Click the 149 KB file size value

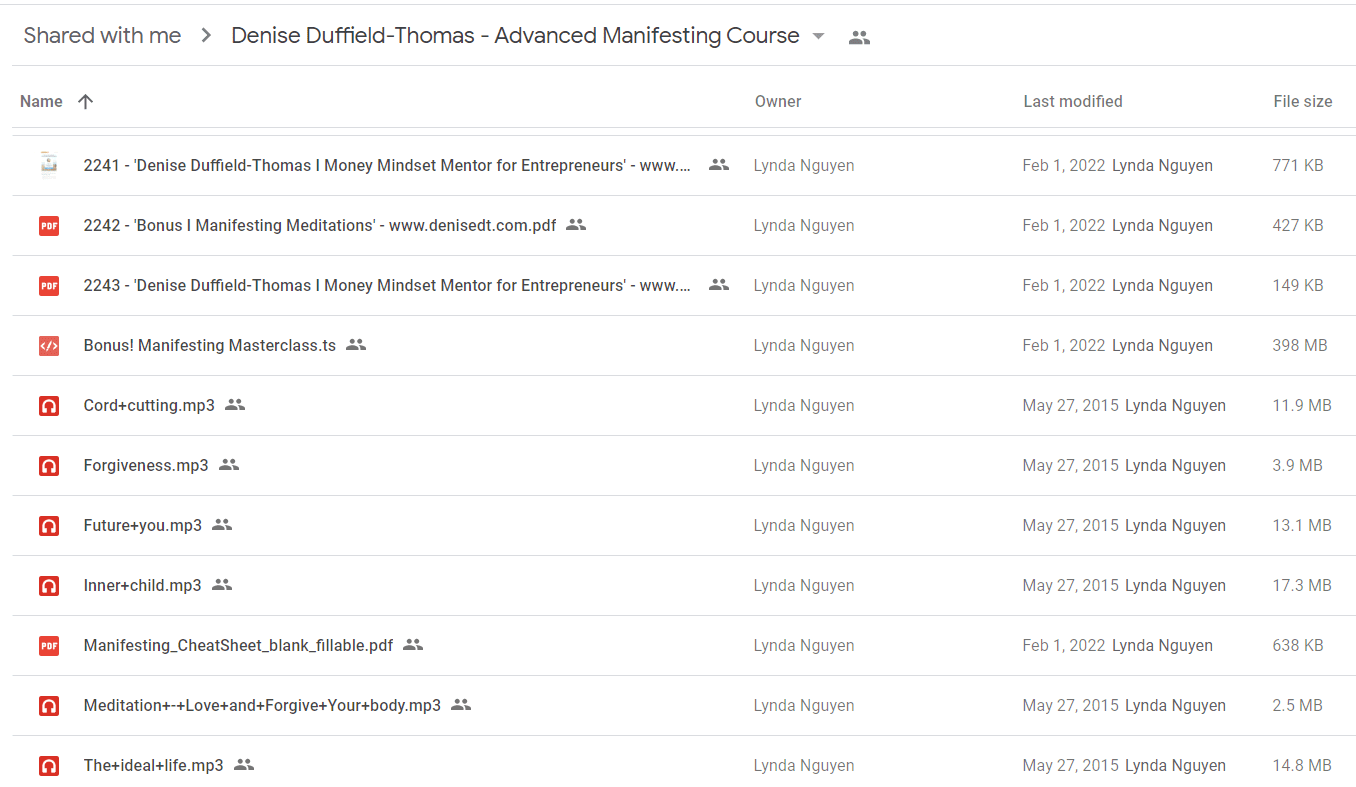(x=1298, y=285)
